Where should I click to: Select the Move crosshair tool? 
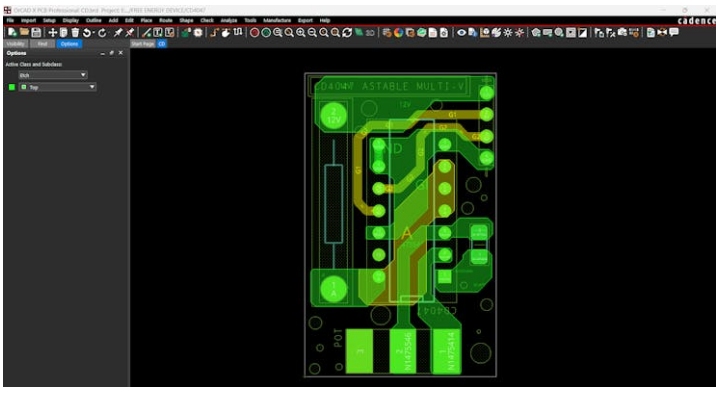click(52, 32)
